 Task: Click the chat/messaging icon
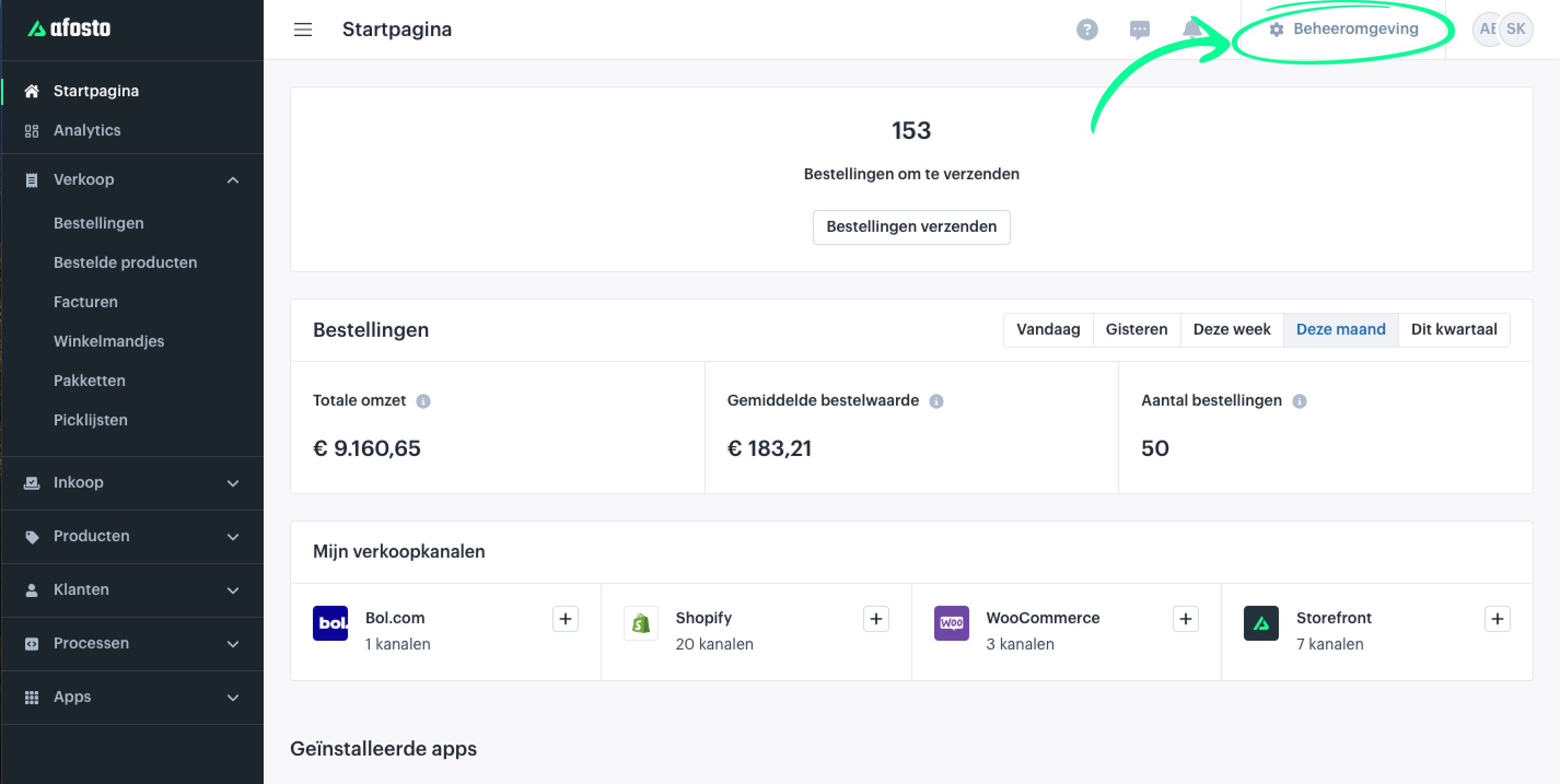[x=1138, y=28]
